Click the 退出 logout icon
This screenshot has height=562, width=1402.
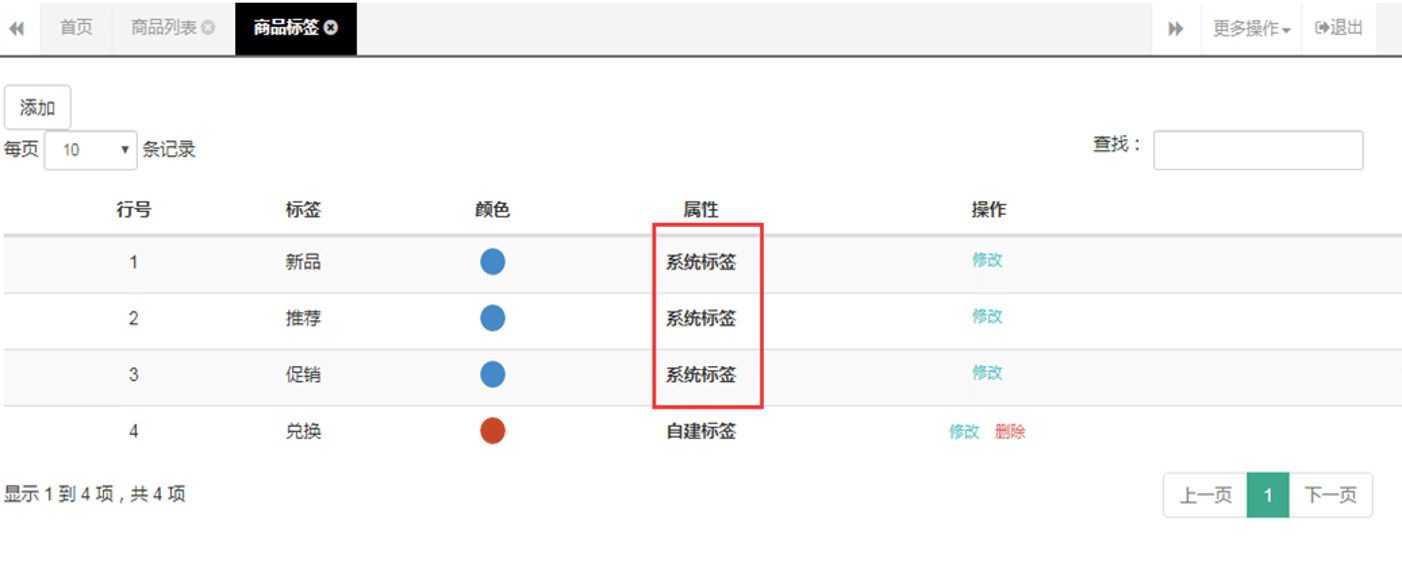[1322, 28]
